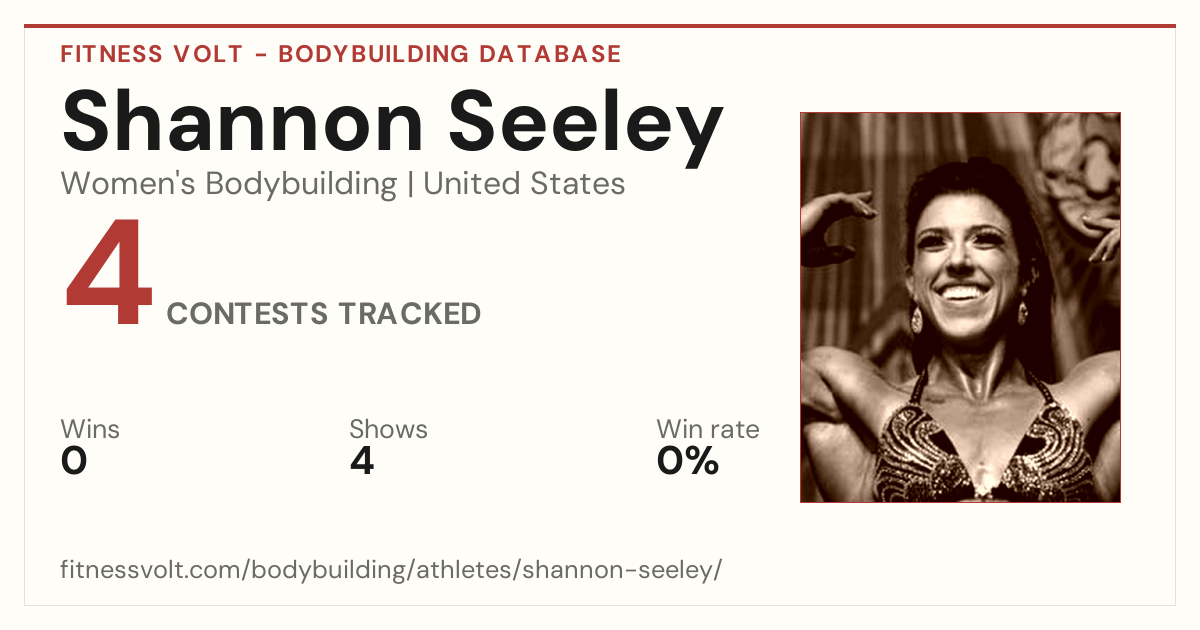The height and width of the screenshot is (630, 1200).
Task: Click the Wins value of 0
Action: 74,461
